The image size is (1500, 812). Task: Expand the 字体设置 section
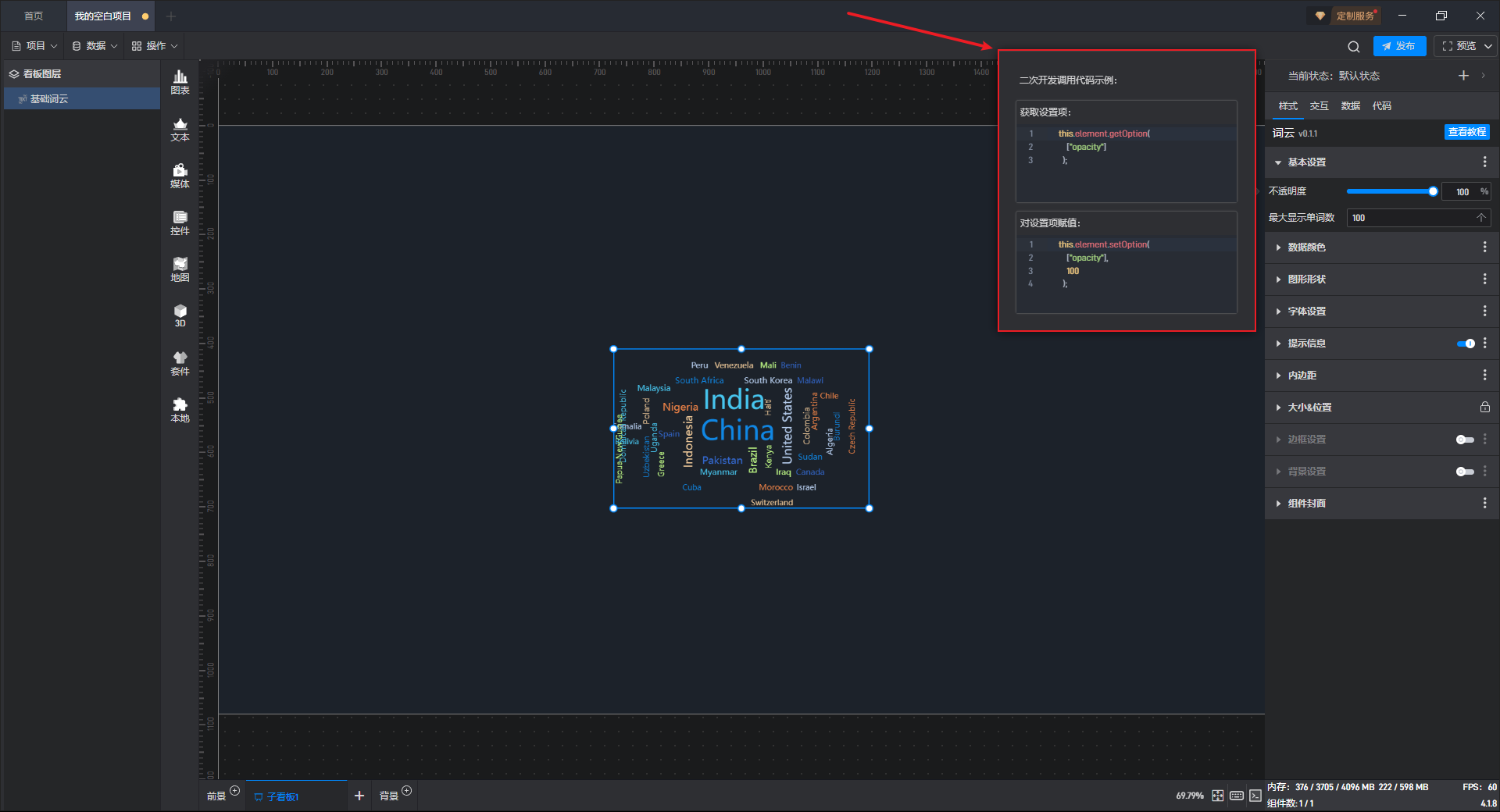[1306, 312]
